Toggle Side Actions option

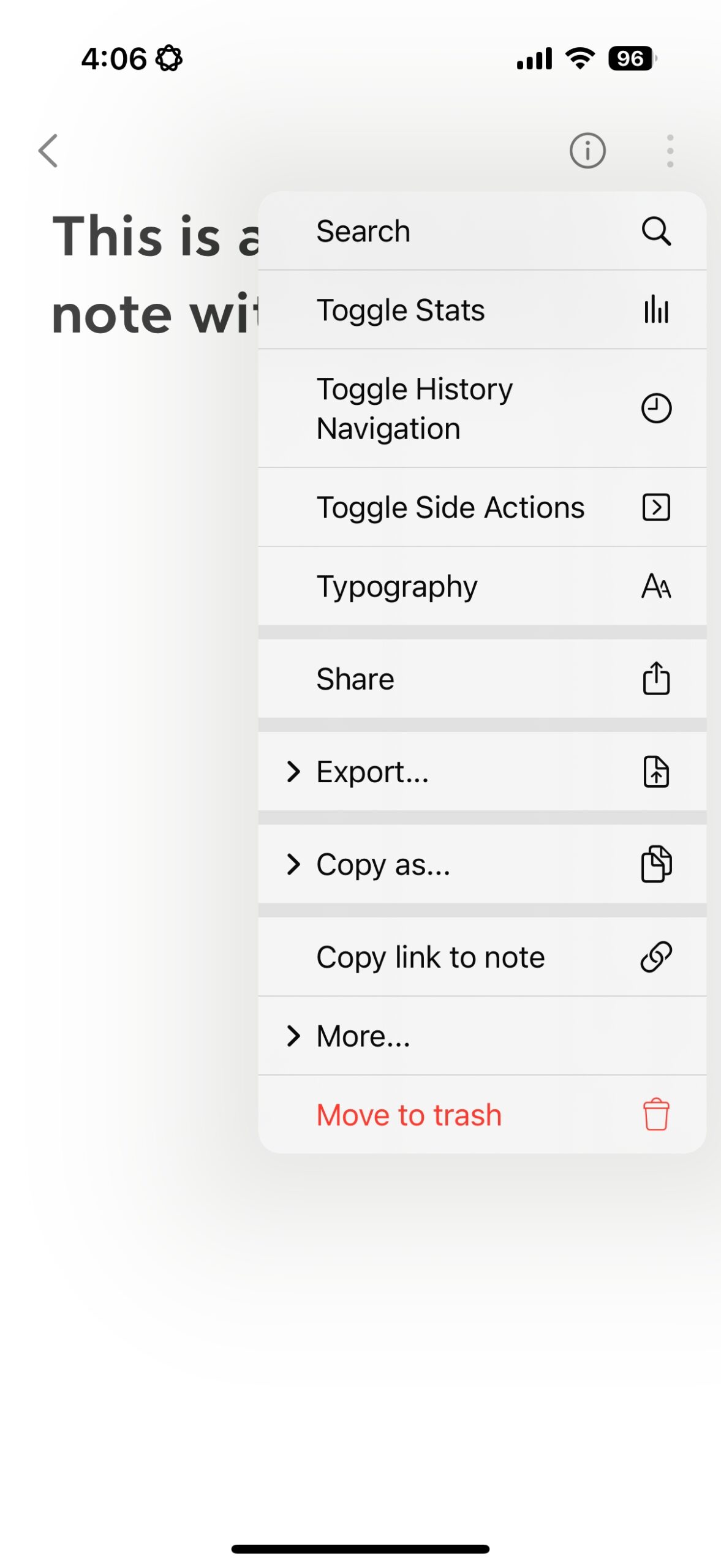click(450, 508)
